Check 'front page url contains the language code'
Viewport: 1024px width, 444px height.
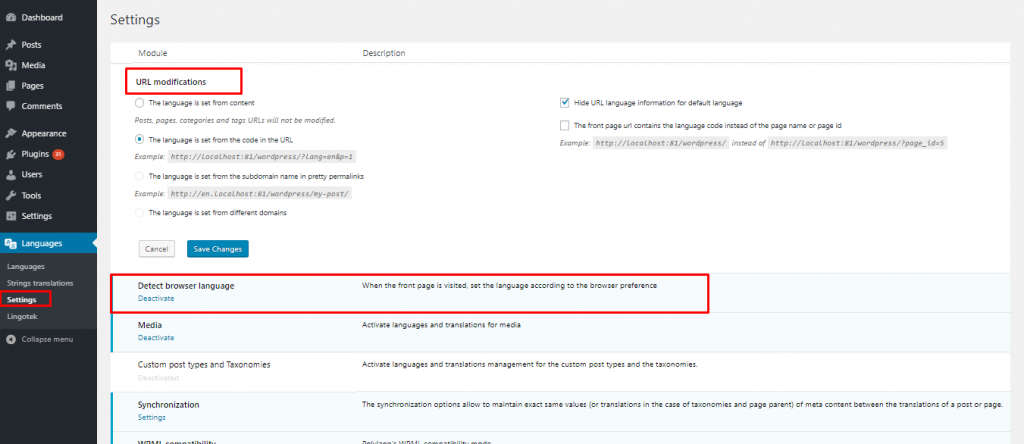coord(565,125)
